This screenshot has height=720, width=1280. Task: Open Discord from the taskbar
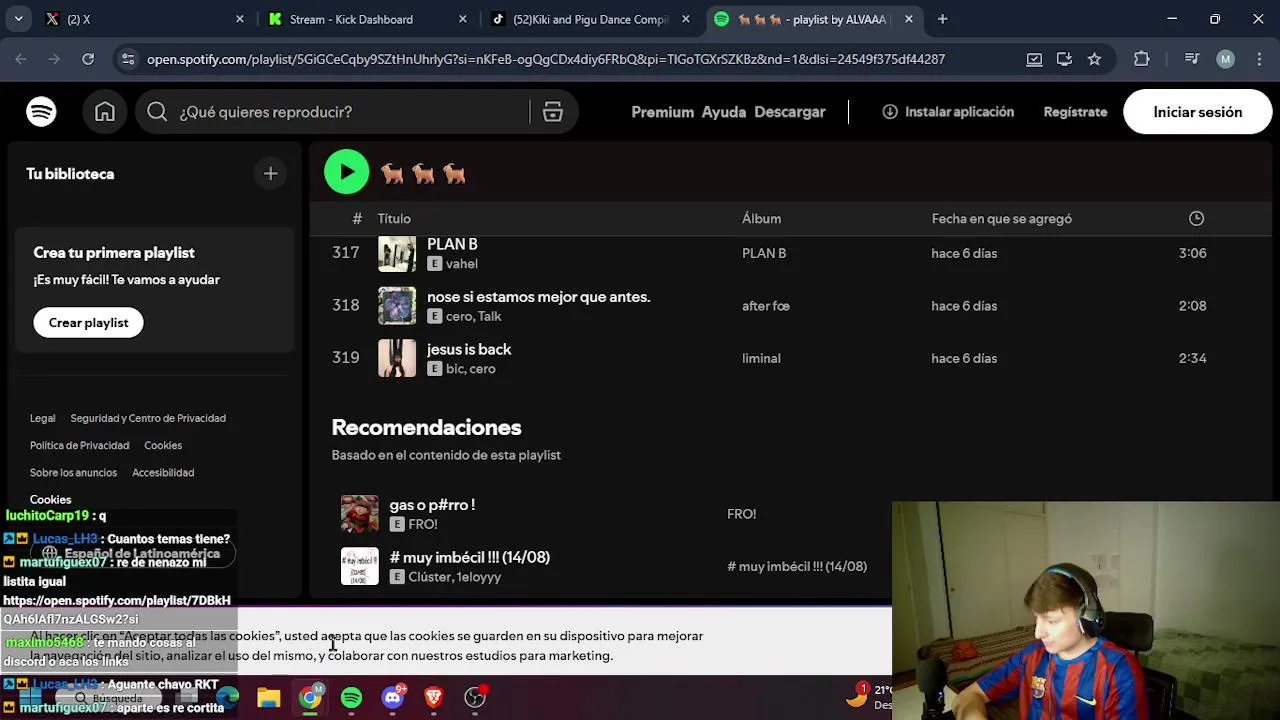393,697
